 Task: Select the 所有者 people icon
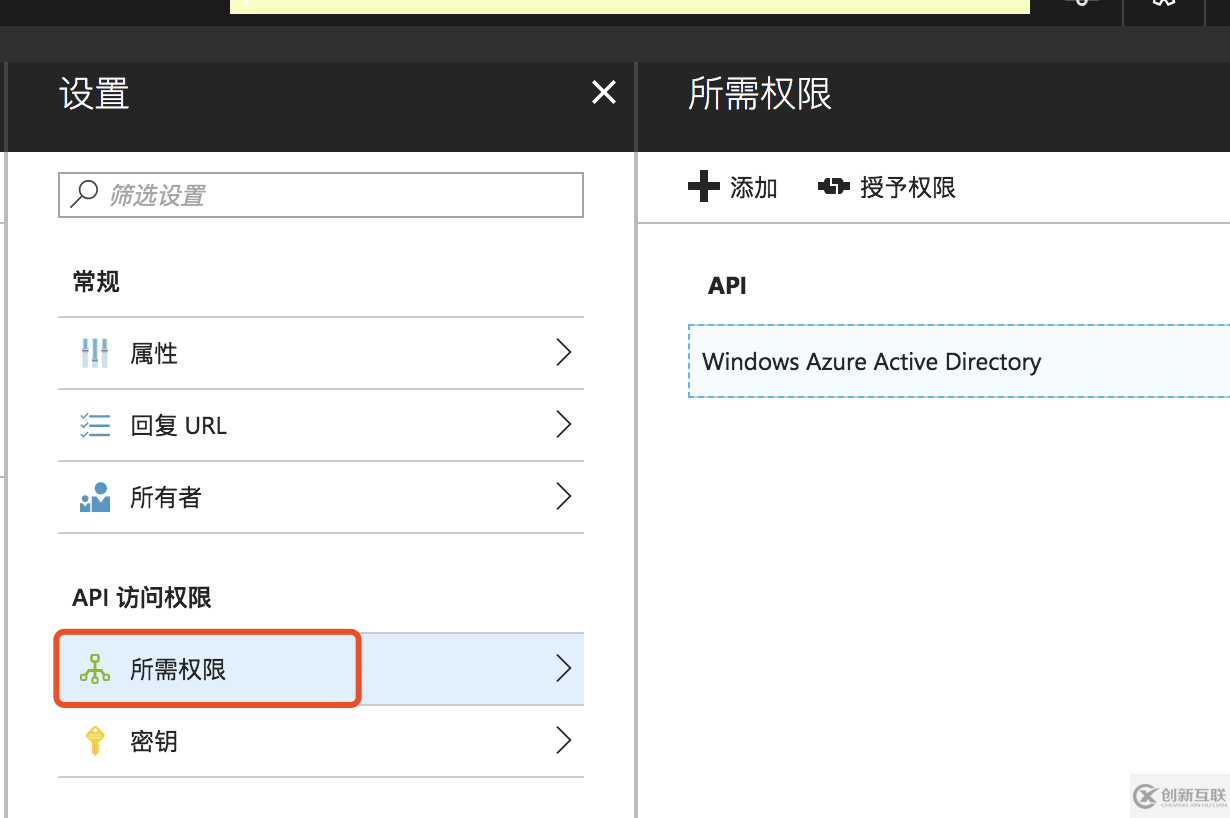click(x=94, y=497)
